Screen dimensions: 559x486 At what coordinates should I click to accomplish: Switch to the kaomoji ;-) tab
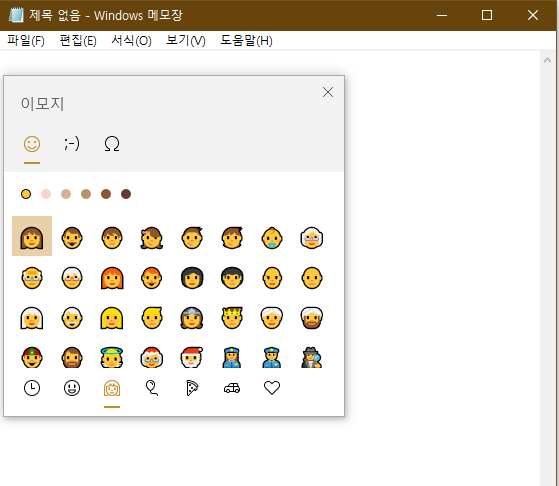tap(72, 144)
